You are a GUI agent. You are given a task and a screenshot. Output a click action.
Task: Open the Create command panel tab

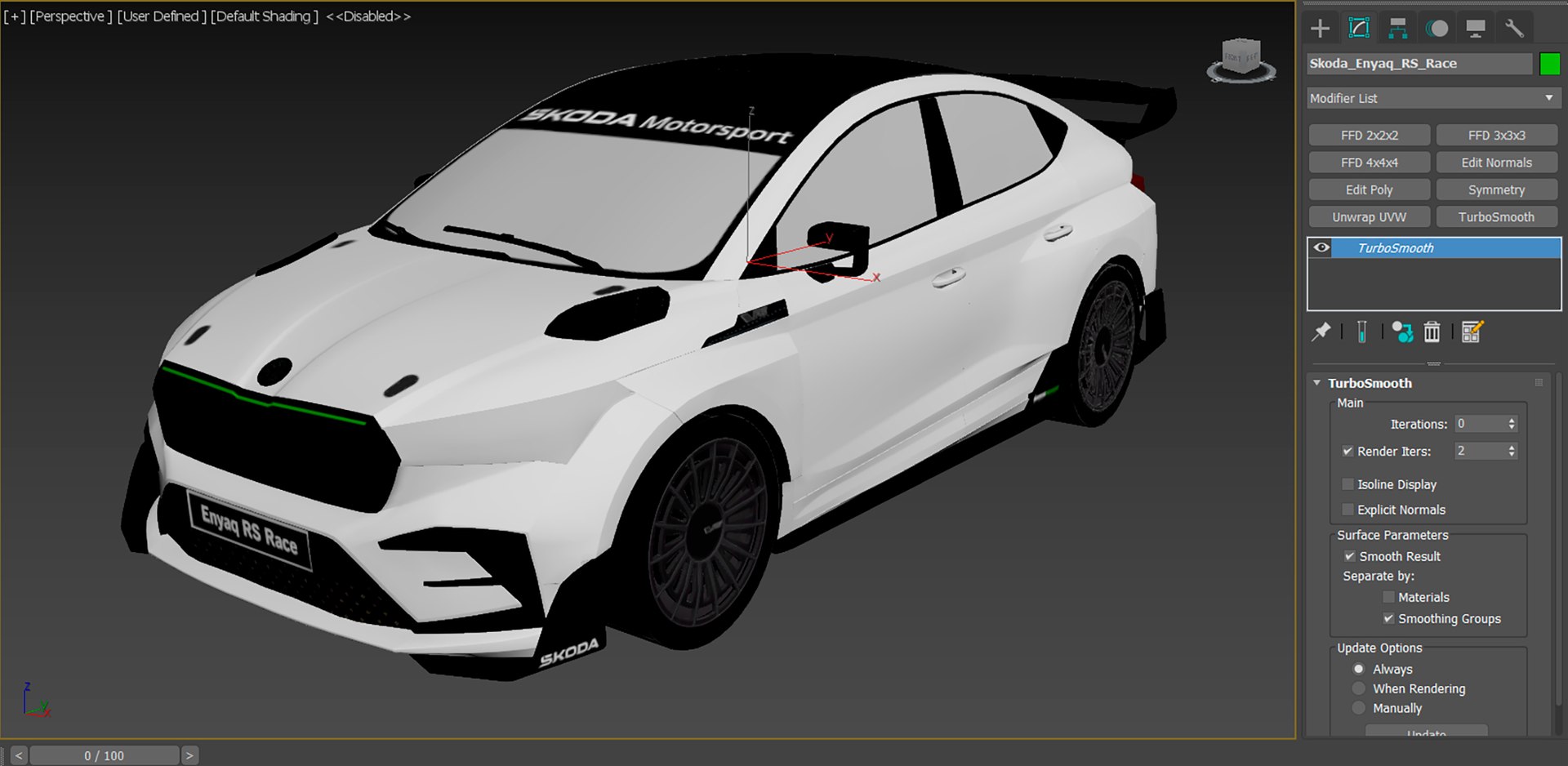(1320, 29)
